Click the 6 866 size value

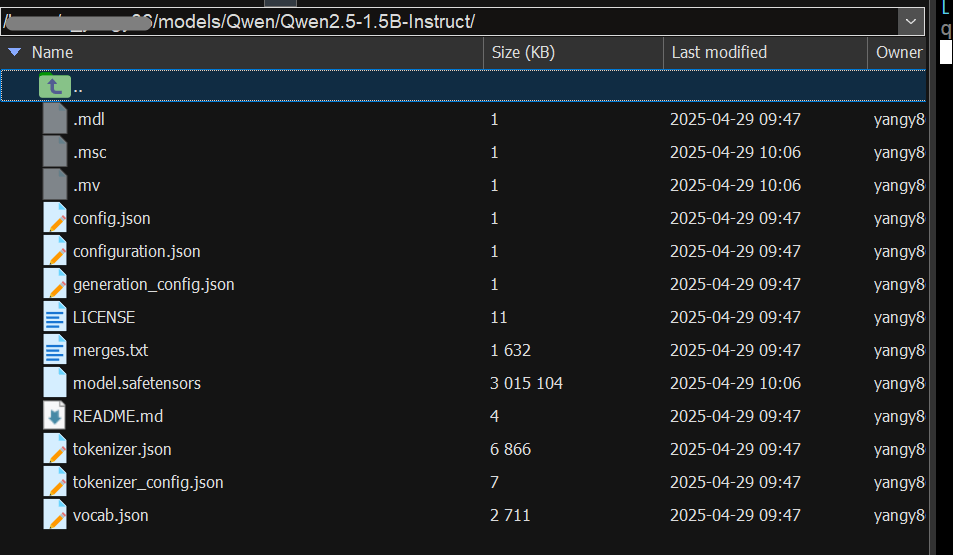coord(511,449)
